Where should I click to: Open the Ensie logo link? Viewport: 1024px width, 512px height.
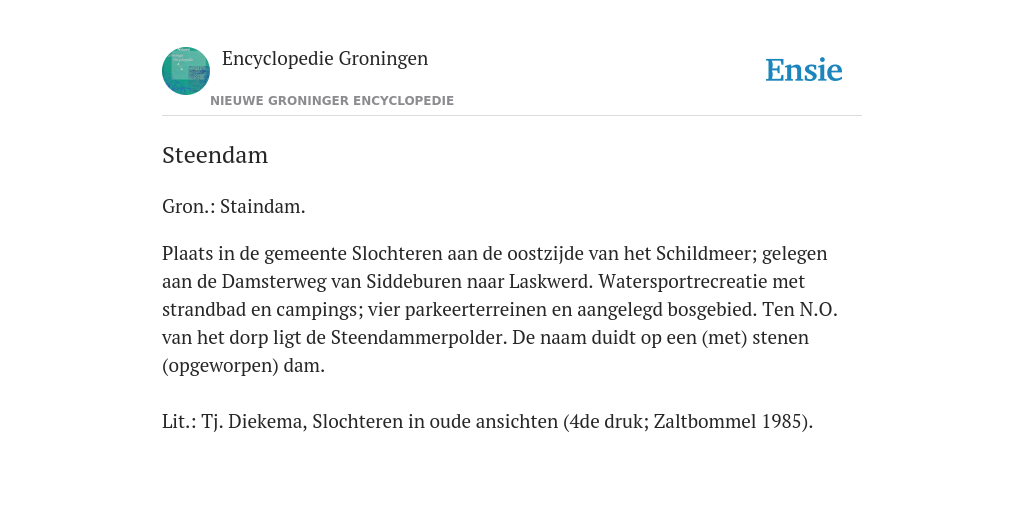[804, 70]
